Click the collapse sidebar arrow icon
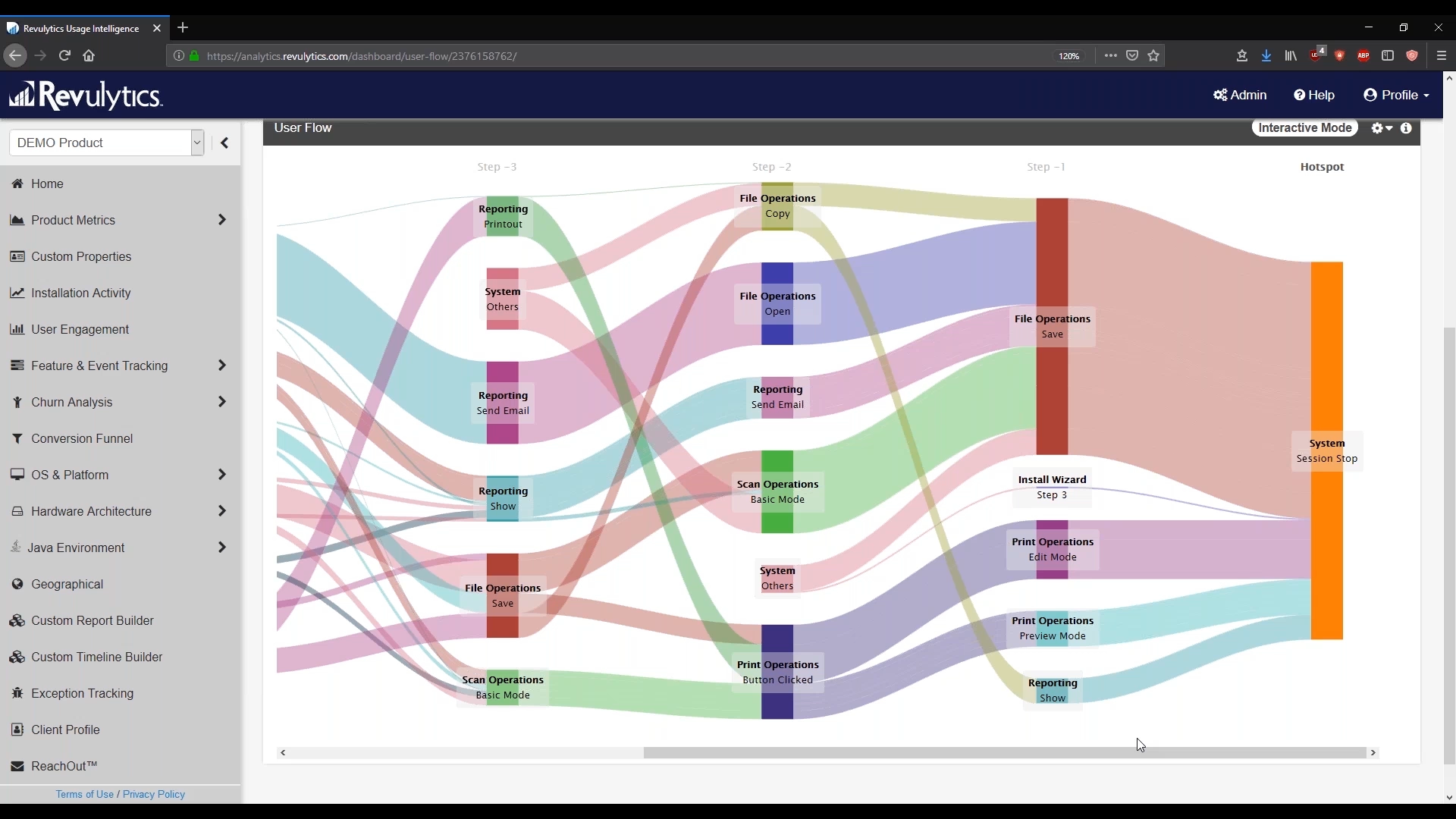 (x=222, y=142)
